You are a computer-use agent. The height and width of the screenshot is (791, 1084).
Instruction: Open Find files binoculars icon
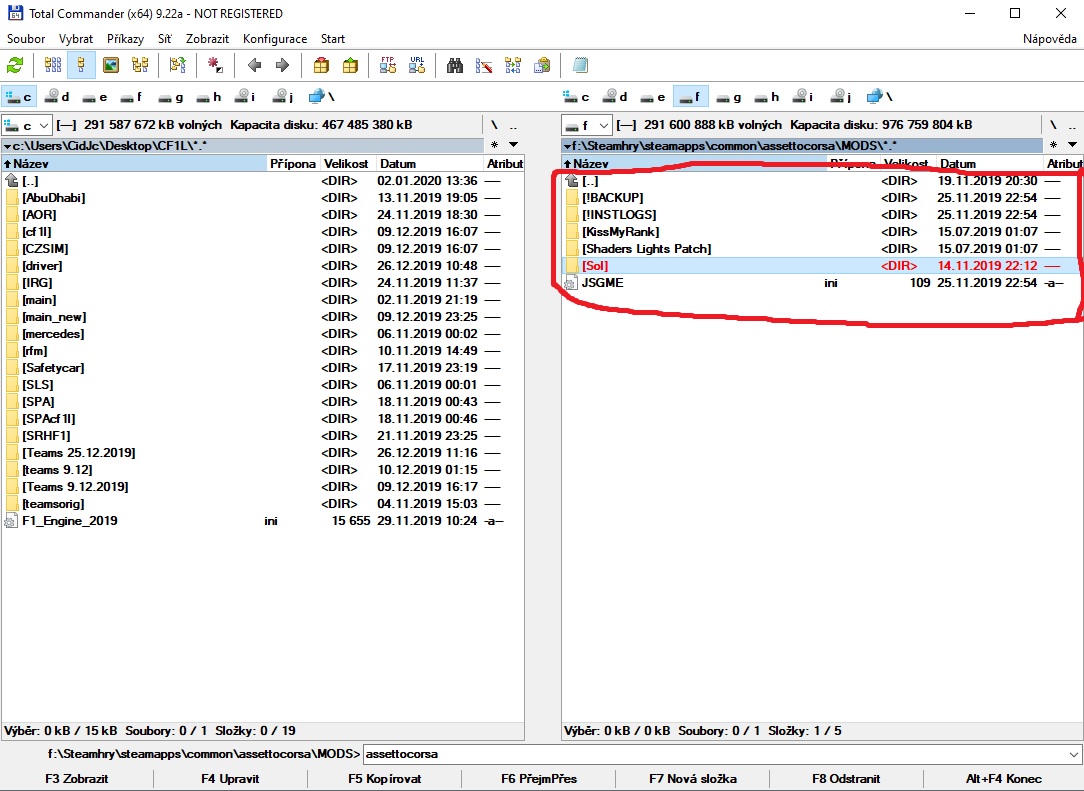click(x=455, y=66)
